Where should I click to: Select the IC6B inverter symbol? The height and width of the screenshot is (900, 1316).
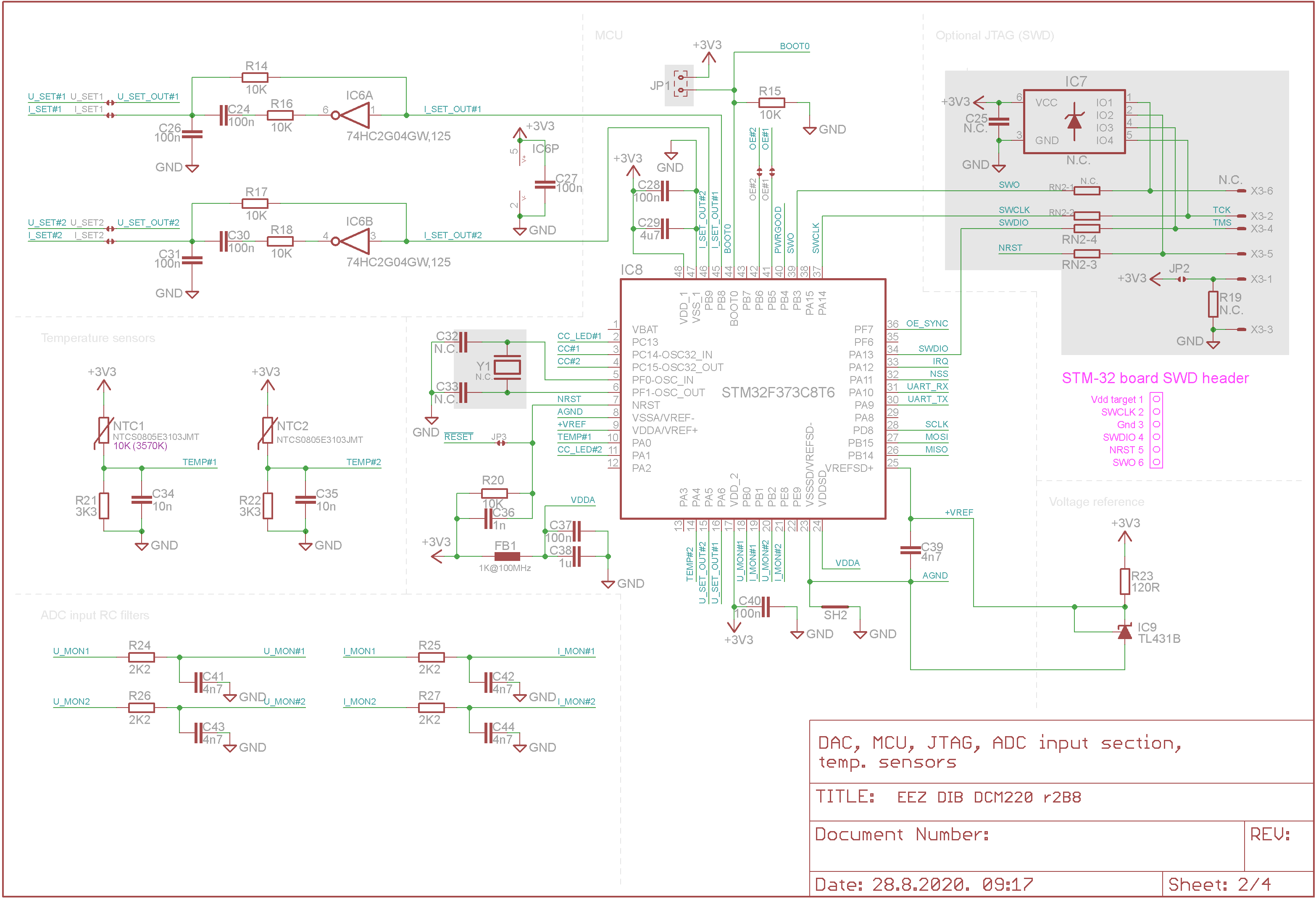[352, 241]
